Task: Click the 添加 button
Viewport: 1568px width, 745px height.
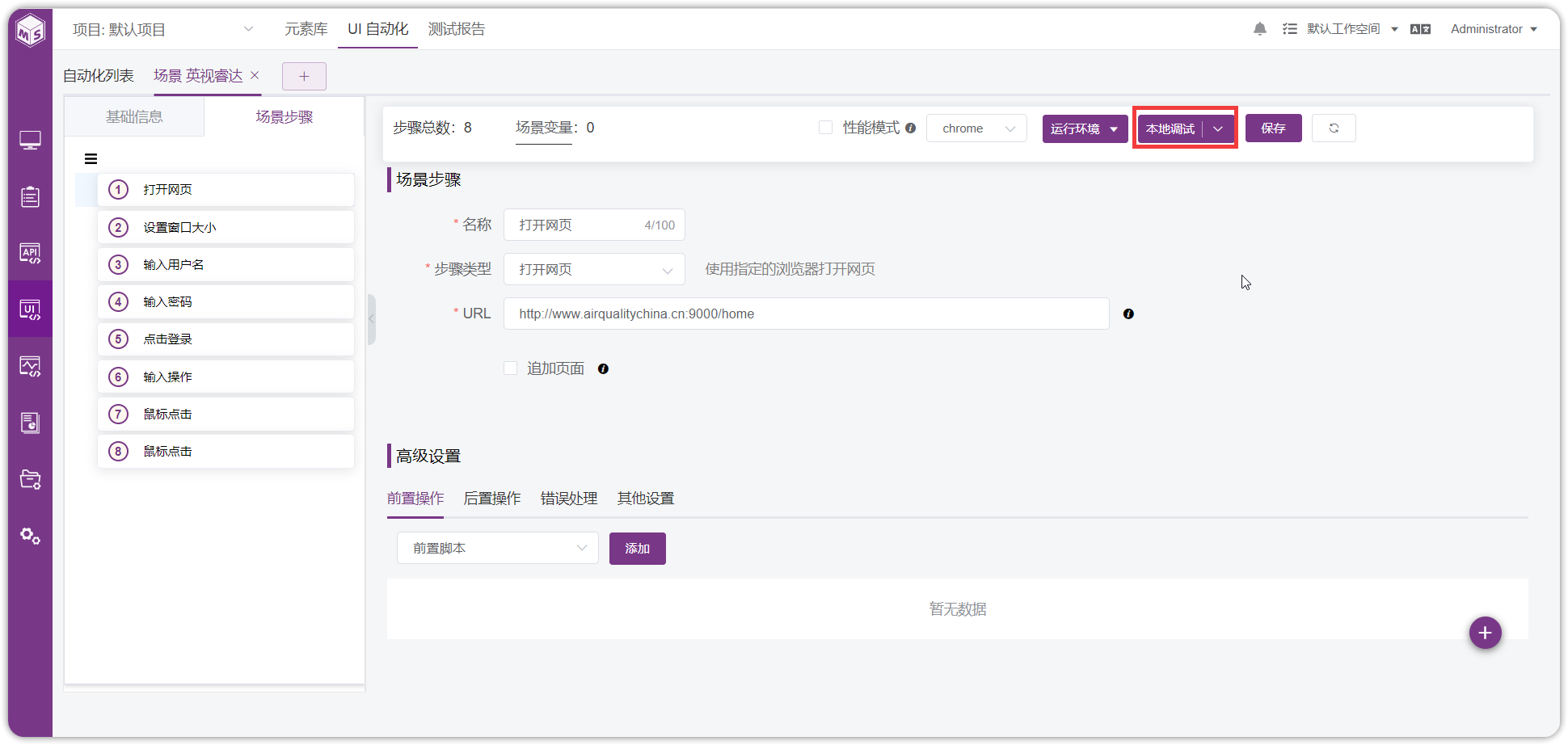Action: pyautogui.click(x=637, y=549)
